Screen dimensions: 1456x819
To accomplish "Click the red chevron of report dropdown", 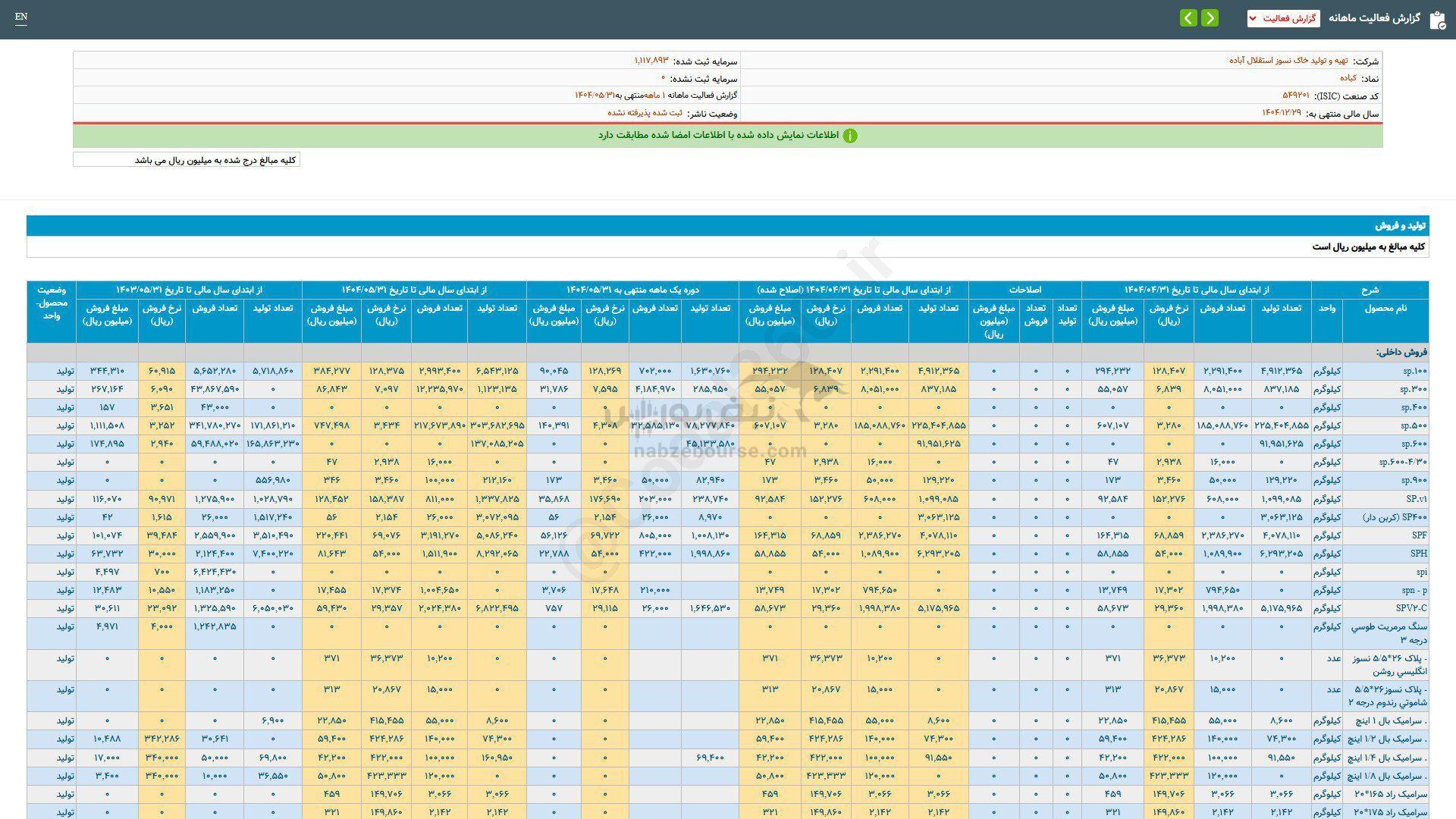I will point(1253,18).
